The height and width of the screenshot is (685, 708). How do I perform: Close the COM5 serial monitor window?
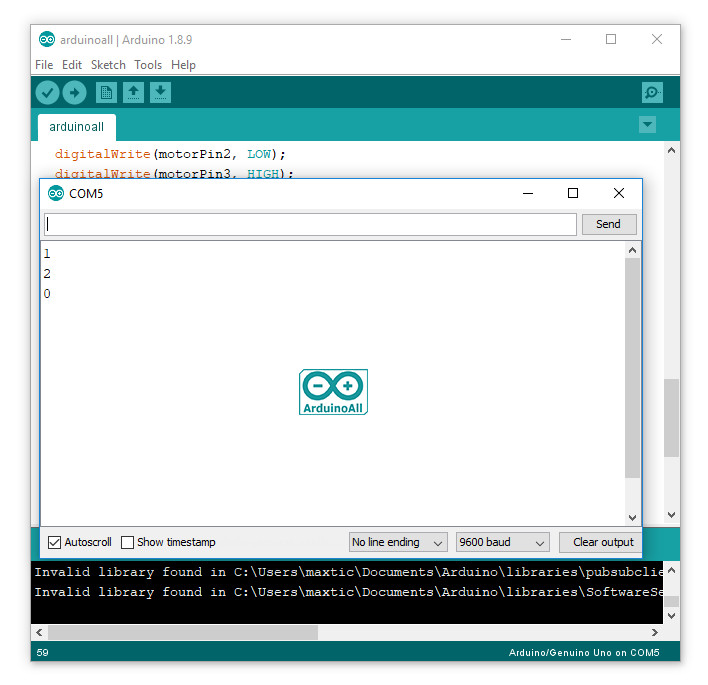coord(619,193)
